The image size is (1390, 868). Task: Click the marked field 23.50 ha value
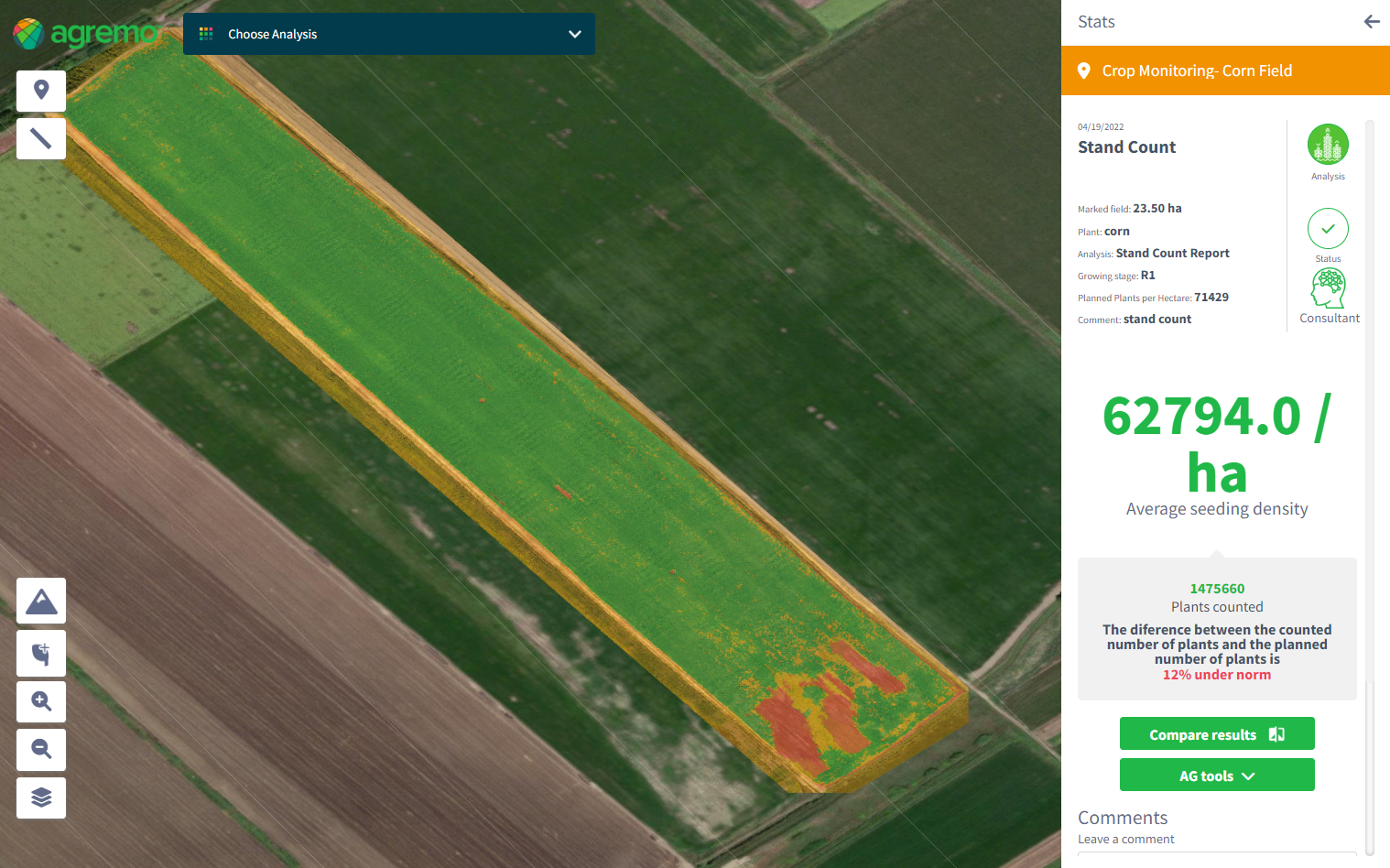[x=1157, y=209]
